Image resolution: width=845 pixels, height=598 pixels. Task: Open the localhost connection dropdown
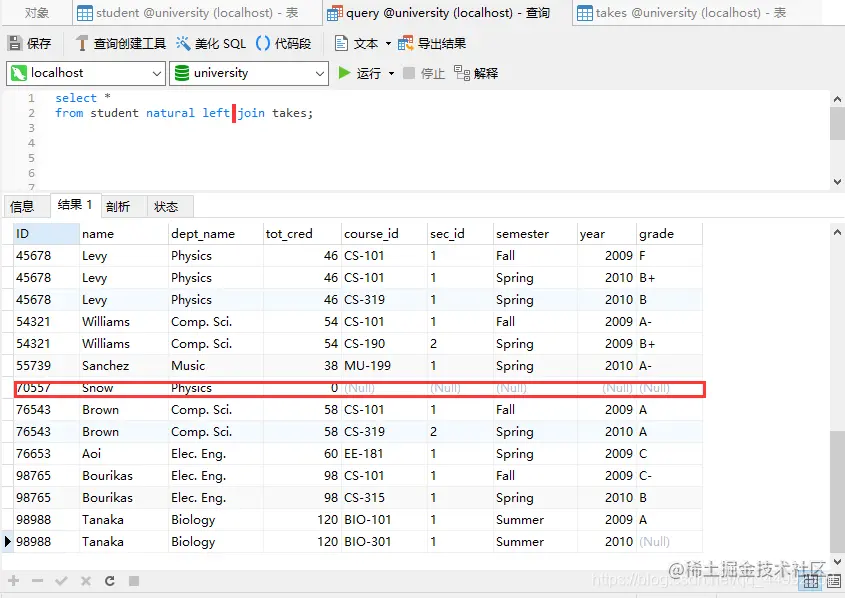[86, 73]
